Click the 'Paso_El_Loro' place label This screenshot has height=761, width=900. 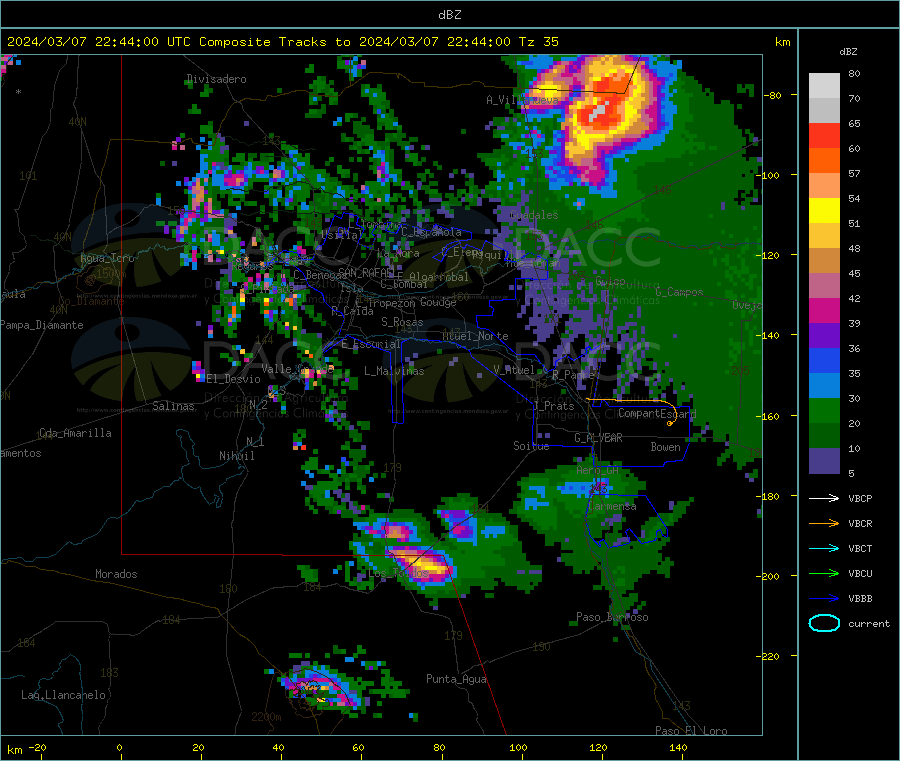point(691,731)
